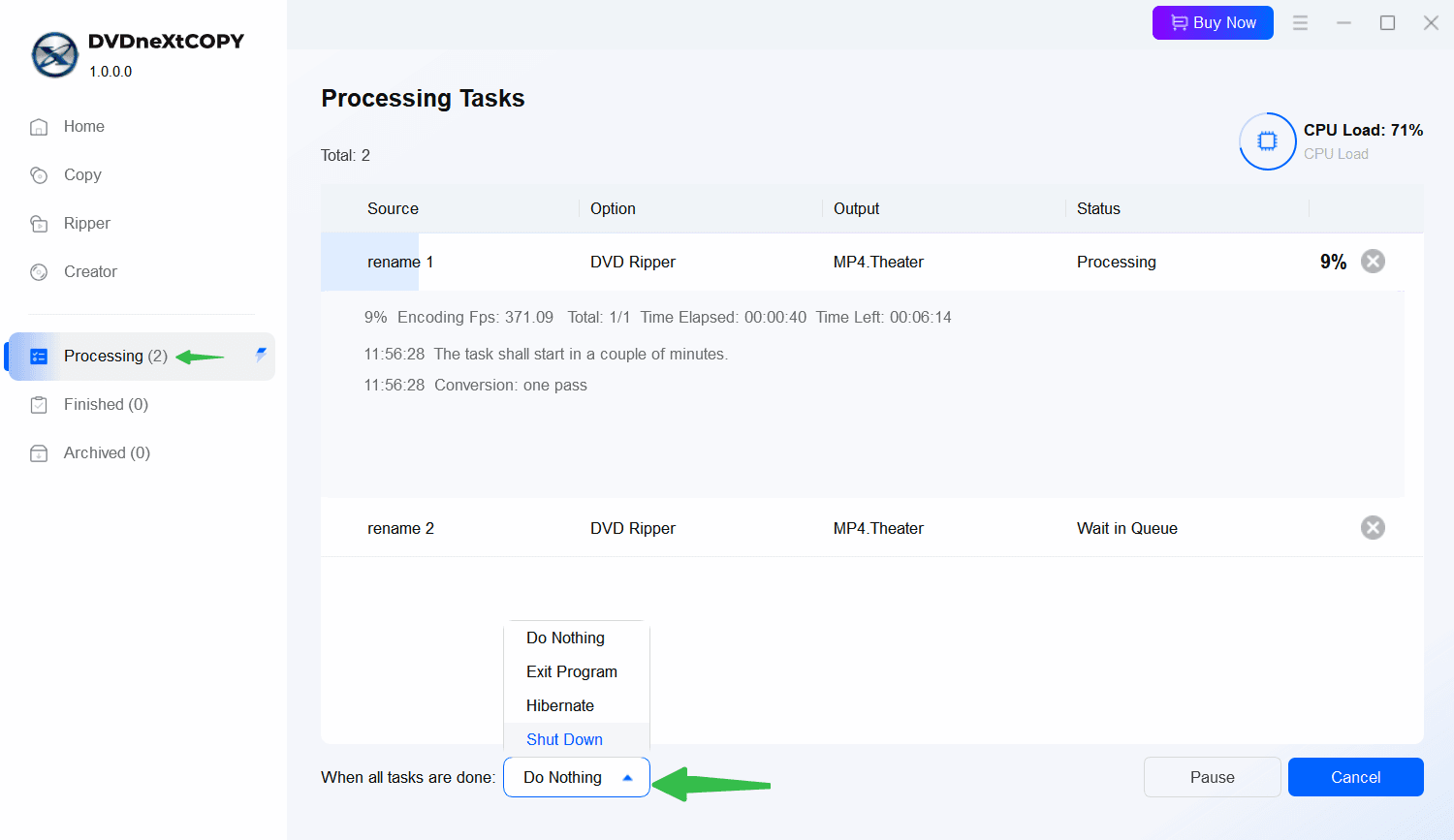Click the shopping cart icon in Buy Now

click(1179, 22)
